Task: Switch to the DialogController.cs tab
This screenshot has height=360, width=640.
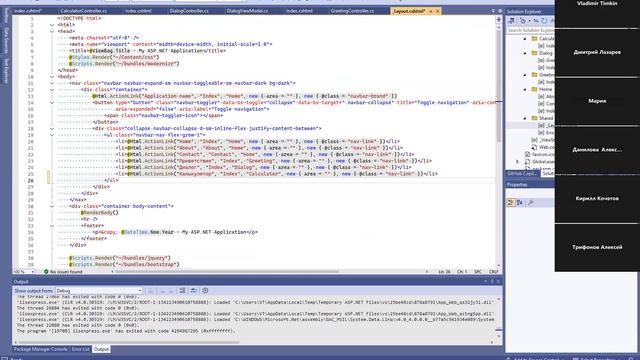Action: tap(189, 11)
